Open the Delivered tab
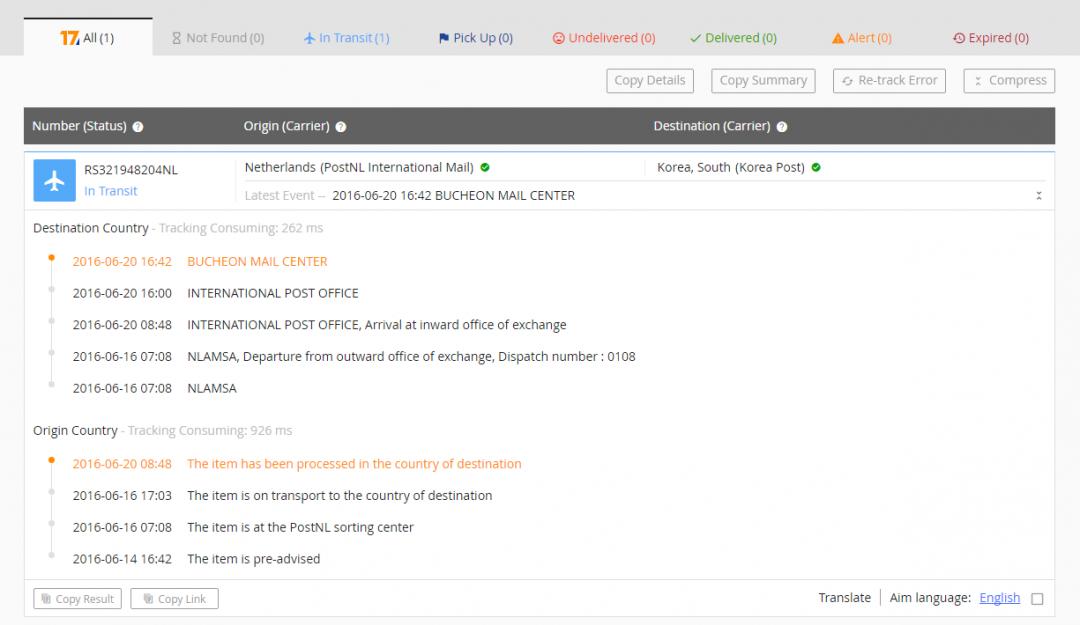1080x625 pixels. (733, 38)
